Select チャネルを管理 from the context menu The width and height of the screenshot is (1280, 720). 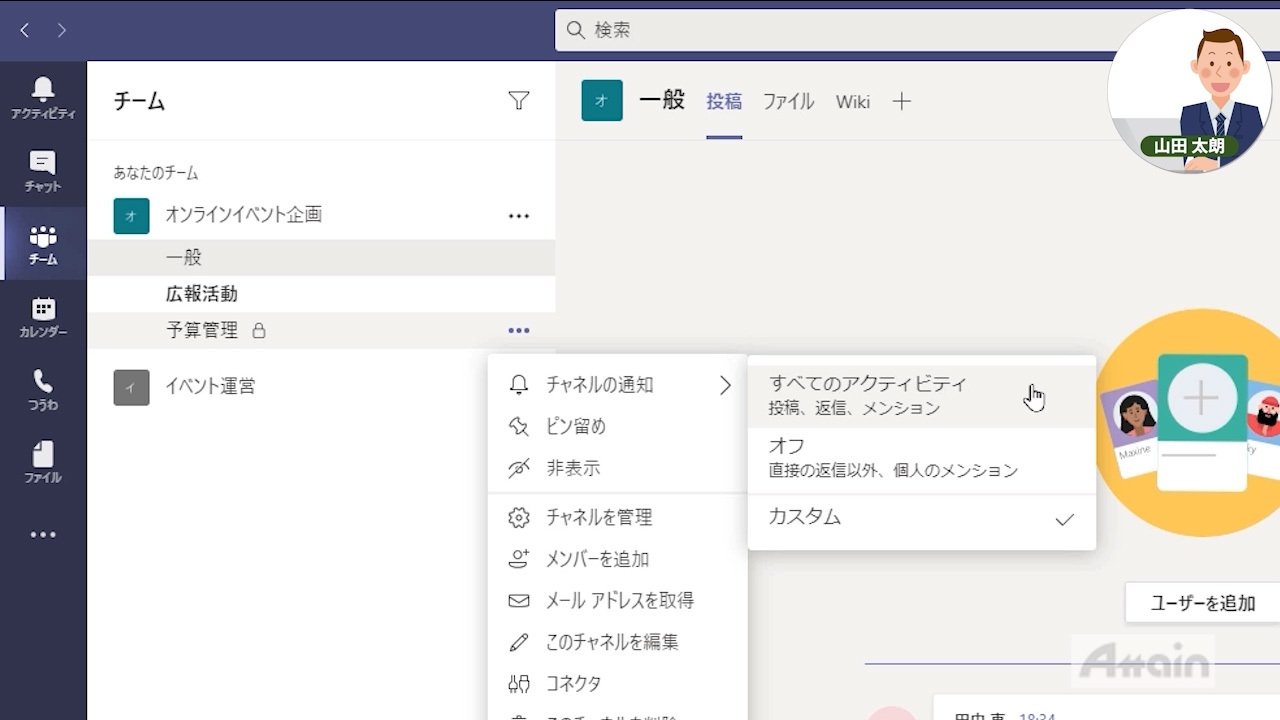coord(598,517)
